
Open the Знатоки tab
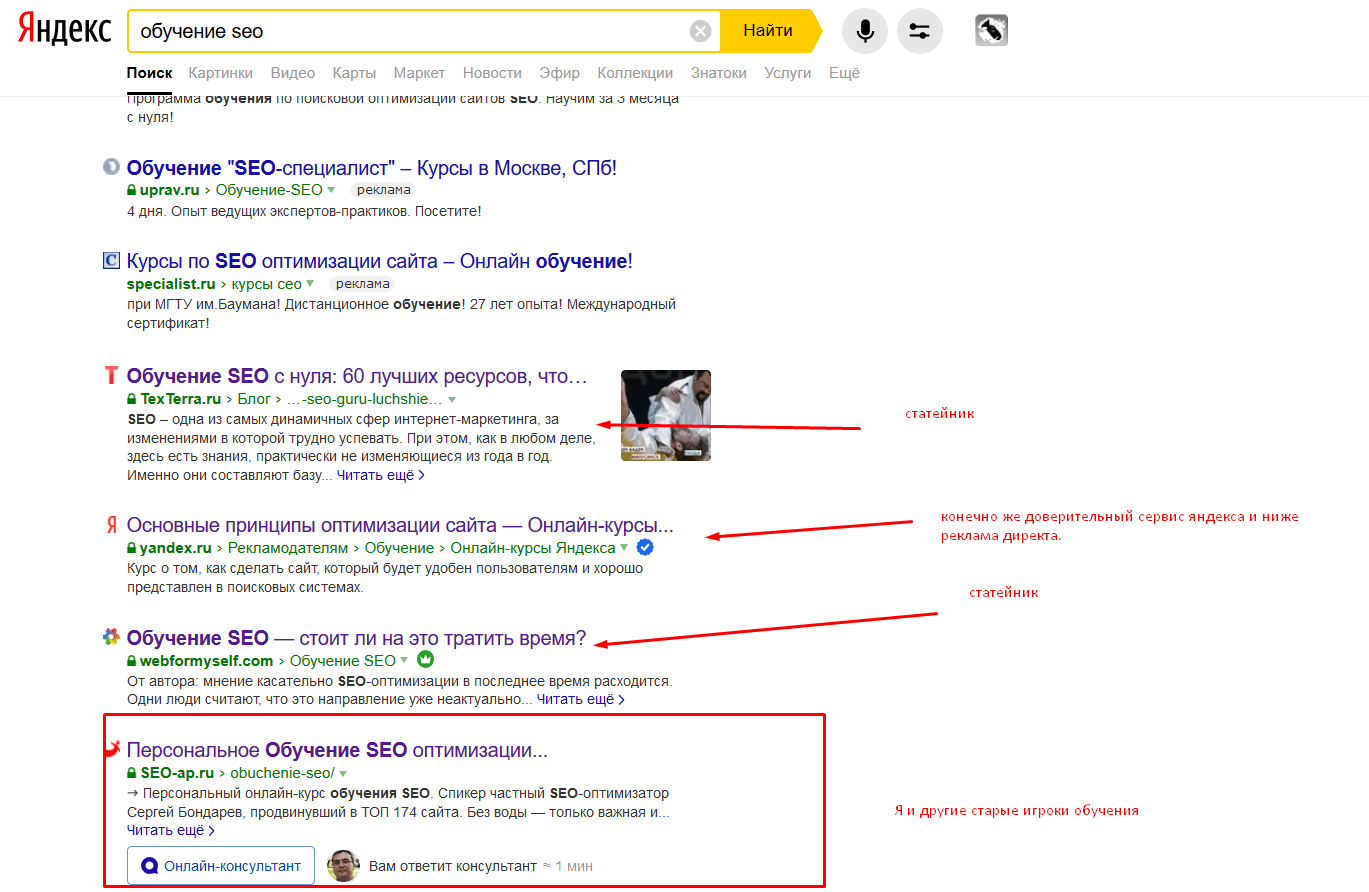pyautogui.click(x=718, y=73)
